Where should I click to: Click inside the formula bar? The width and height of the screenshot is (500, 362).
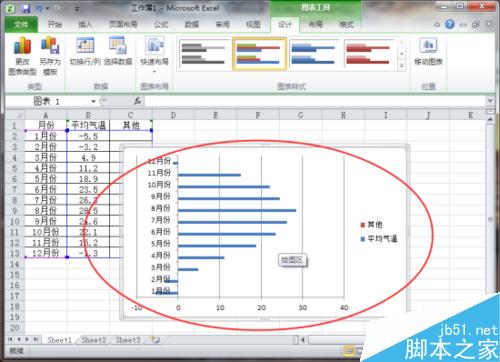point(315,101)
